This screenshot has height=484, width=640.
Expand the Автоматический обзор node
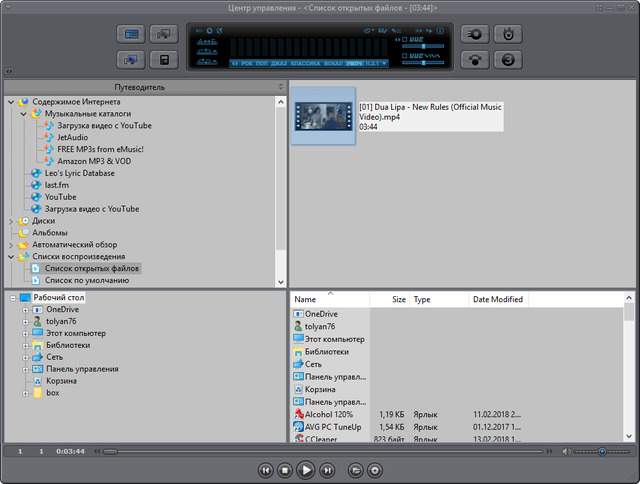(x=11, y=245)
